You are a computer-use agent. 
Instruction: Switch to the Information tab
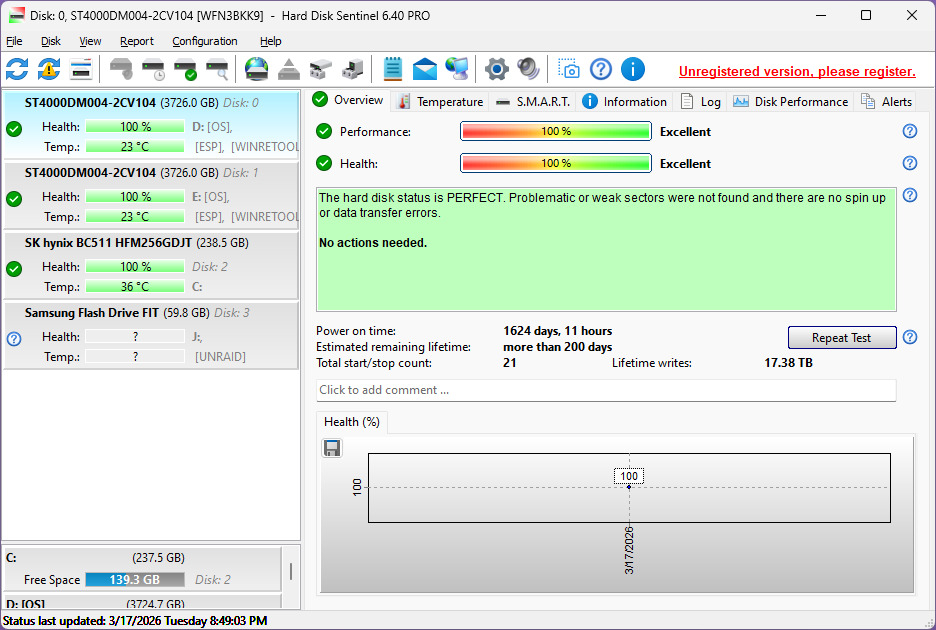tap(624, 102)
